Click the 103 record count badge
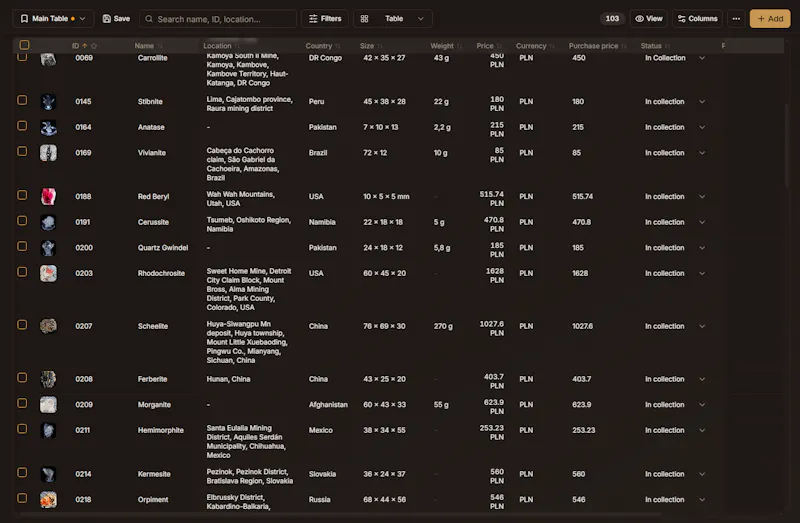The height and width of the screenshot is (523, 800). 612,19
